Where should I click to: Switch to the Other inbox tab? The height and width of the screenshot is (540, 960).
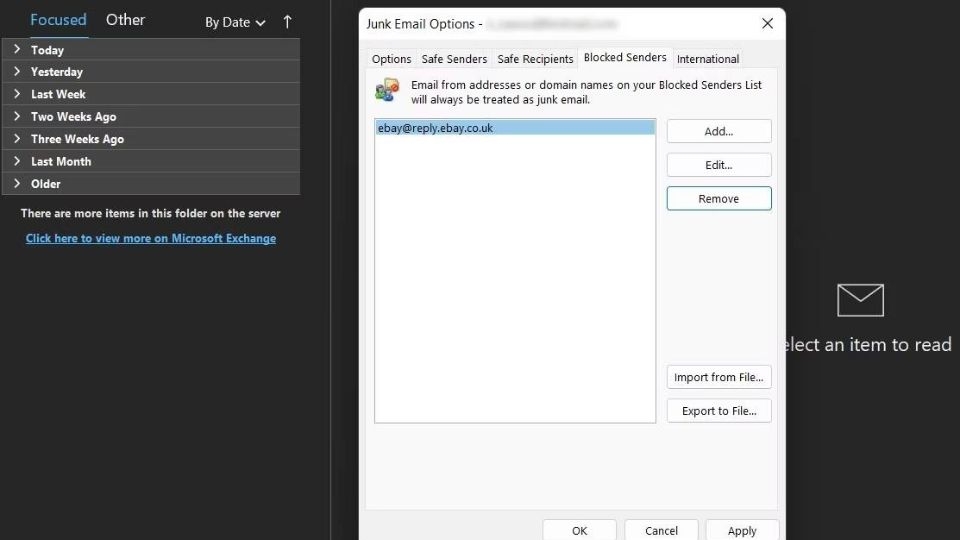(x=126, y=20)
